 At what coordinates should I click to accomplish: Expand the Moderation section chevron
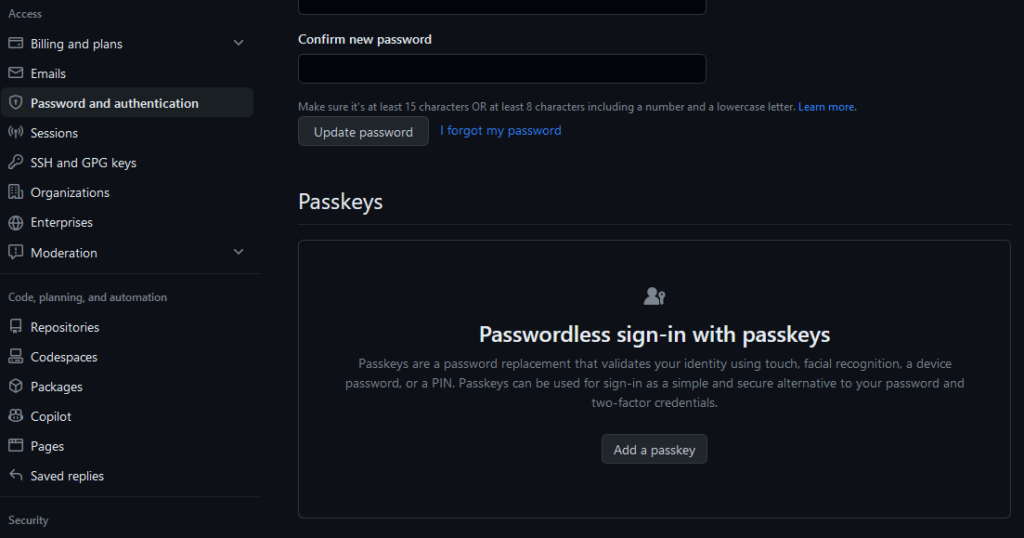[x=238, y=252]
